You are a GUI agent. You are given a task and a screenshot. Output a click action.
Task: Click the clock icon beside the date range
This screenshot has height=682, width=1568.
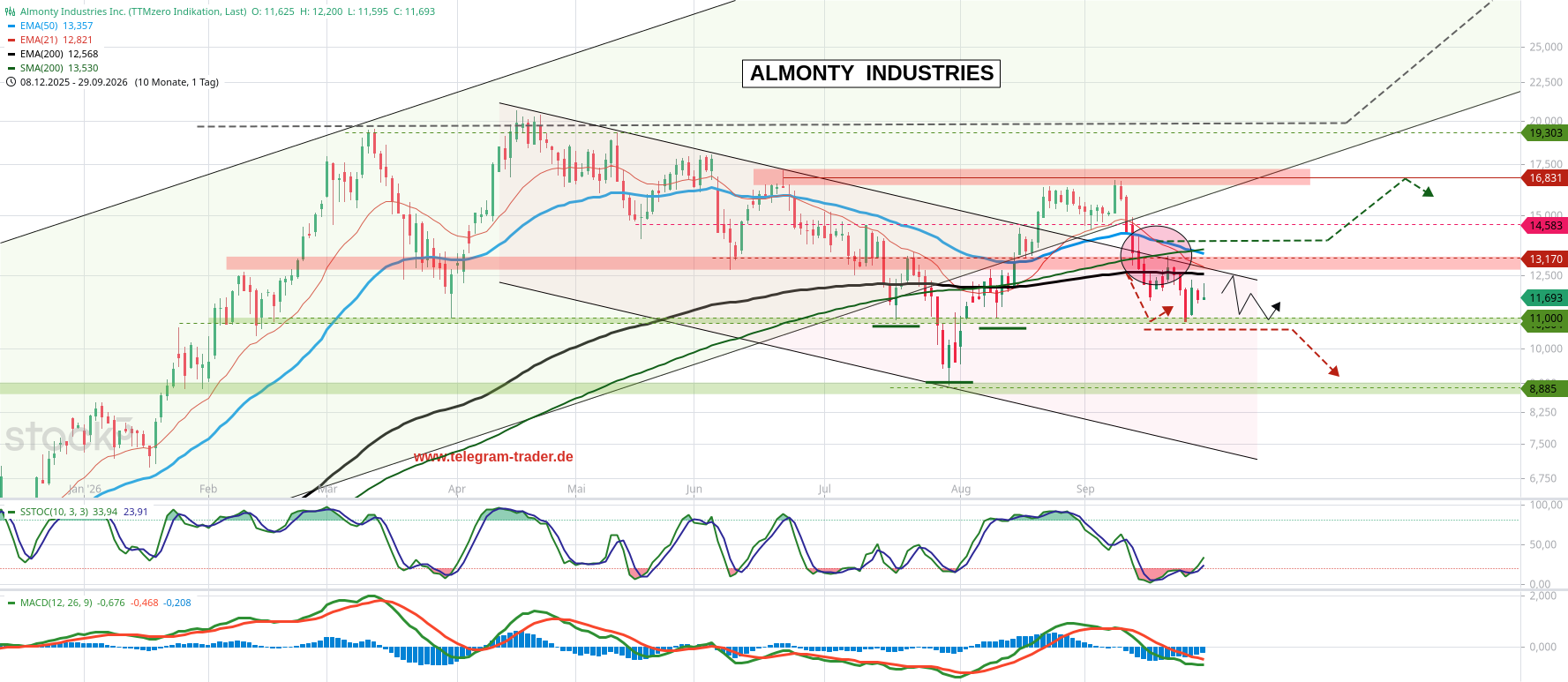(11, 82)
